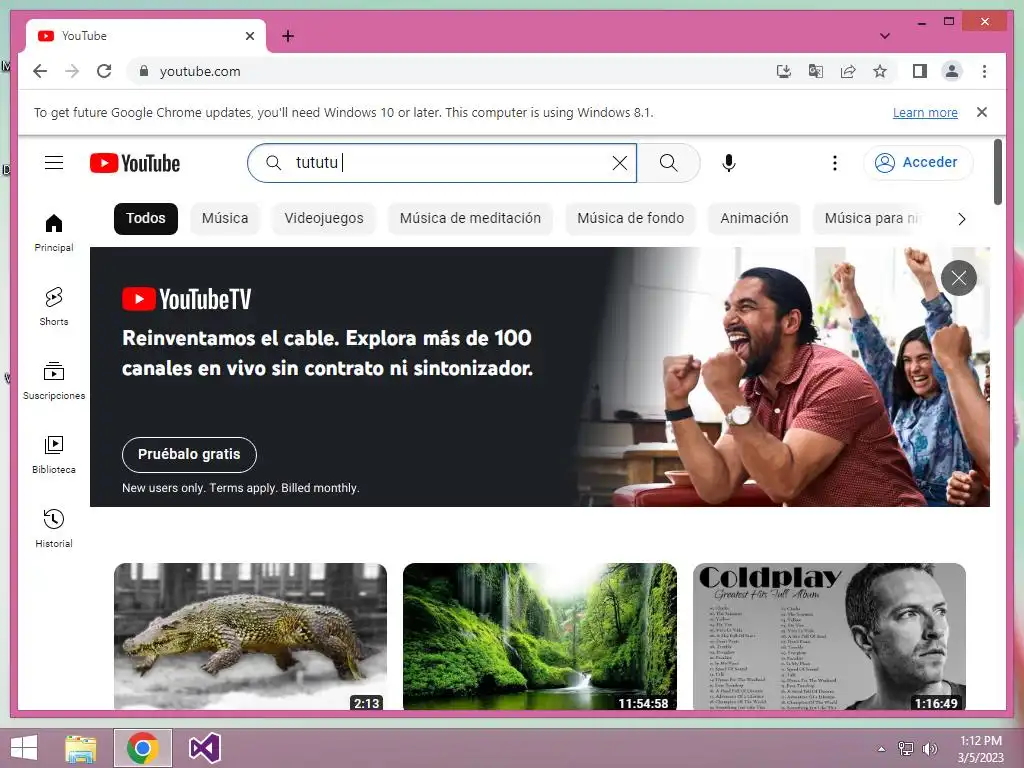
Task: Close the YouTube tab
Action: coord(249,36)
